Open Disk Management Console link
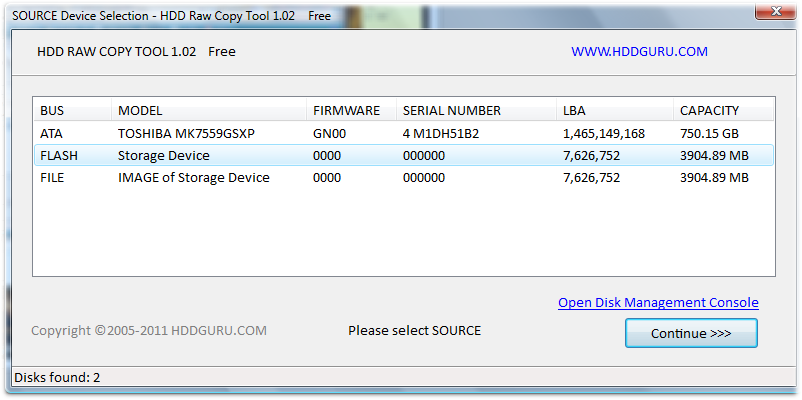Image resolution: width=802 pixels, height=400 pixels. tap(658, 302)
